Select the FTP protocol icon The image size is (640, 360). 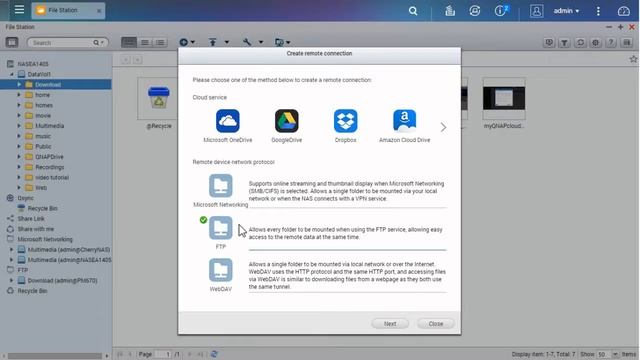tap(221, 228)
